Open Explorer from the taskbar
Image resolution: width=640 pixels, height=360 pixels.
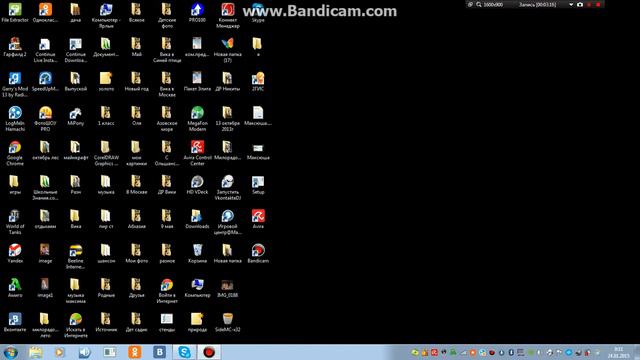click(36, 352)
